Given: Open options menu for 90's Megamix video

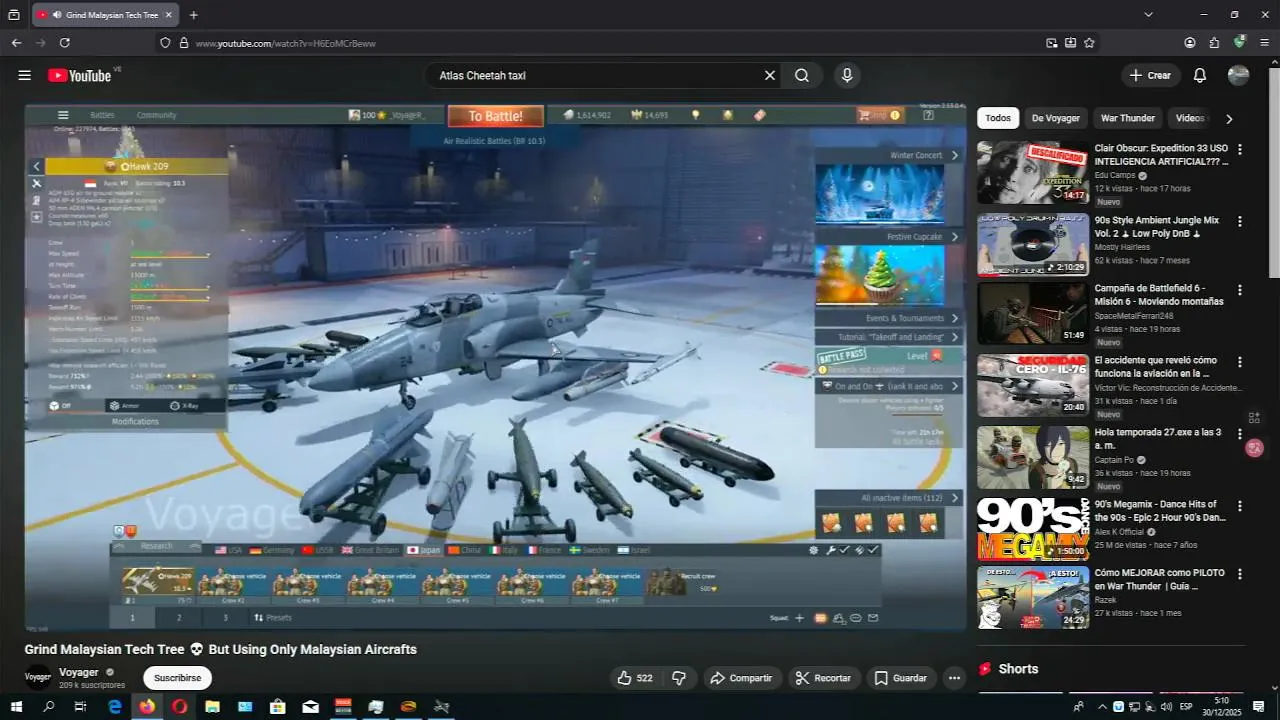Looking at the screenshot, I should (x=1240, y=506).
